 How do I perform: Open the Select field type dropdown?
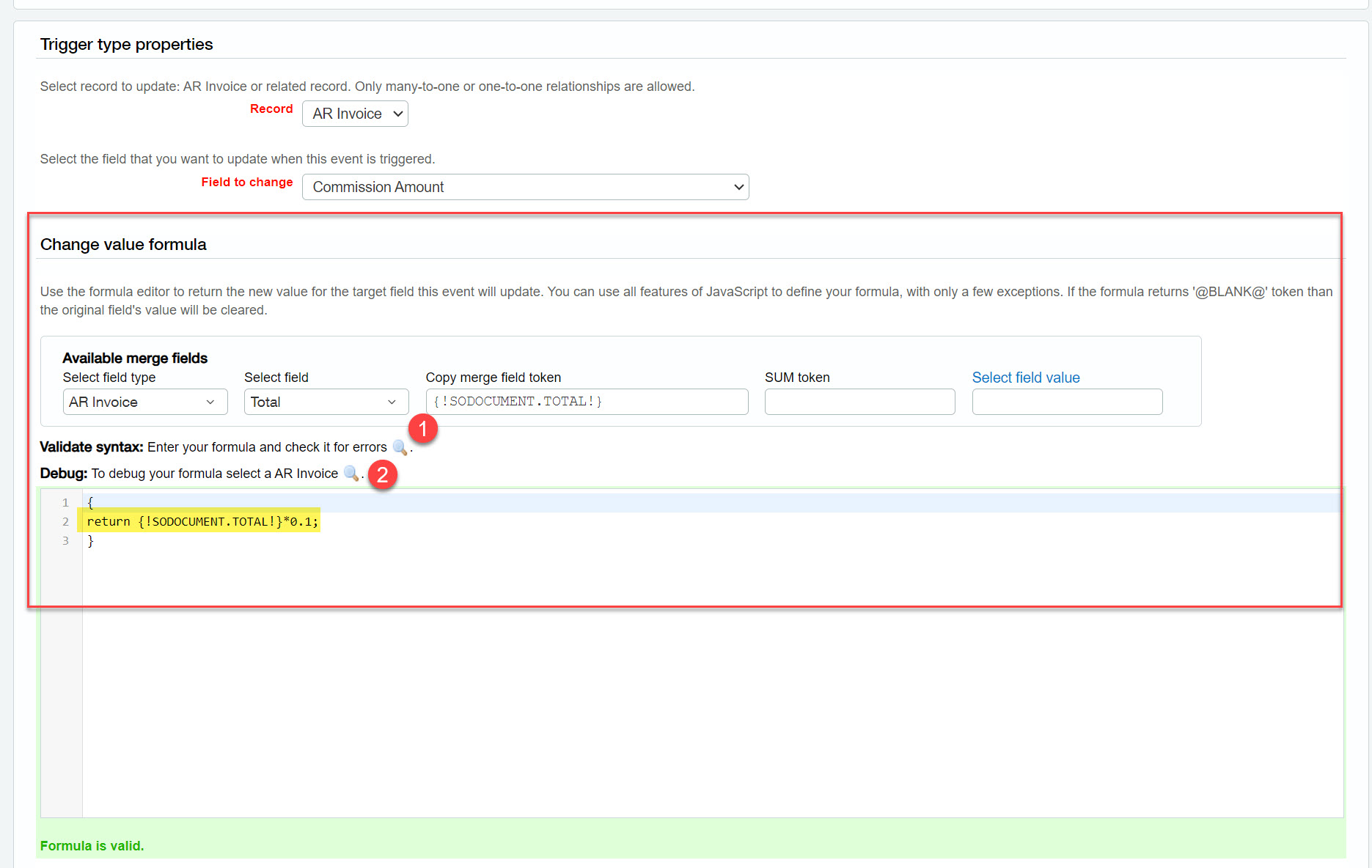pos(144,402)
